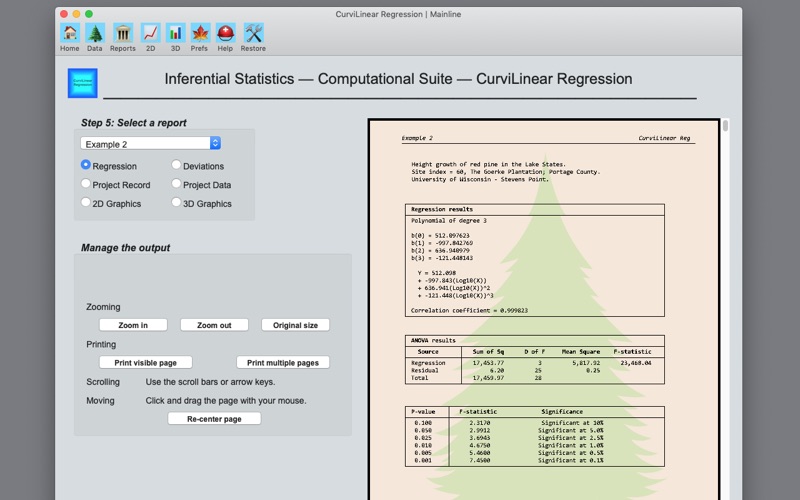Click the 'Example 2' page header text
This screenshot has height=500, width=800.
[x=417, y=138]
